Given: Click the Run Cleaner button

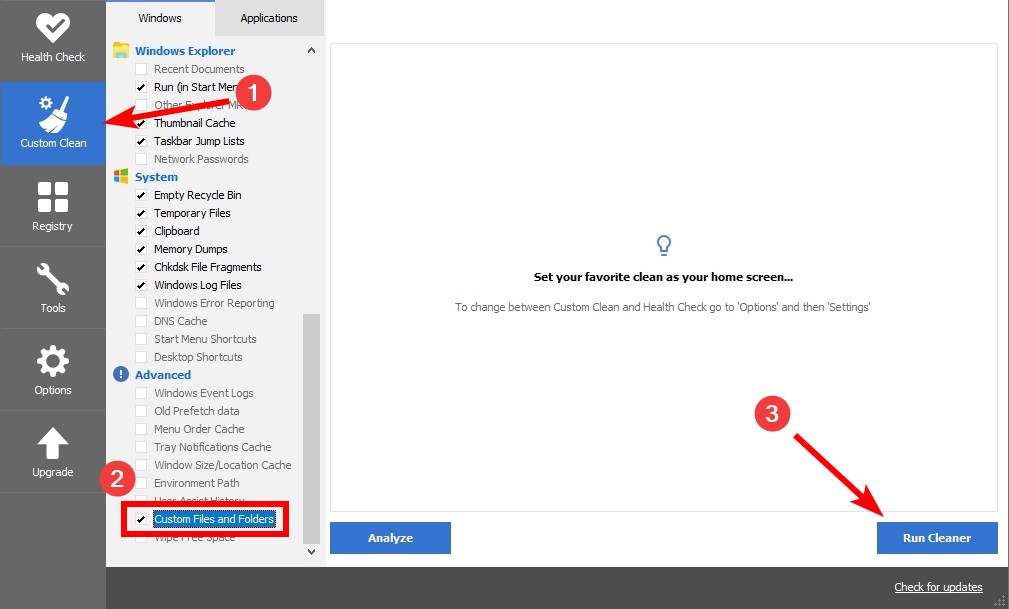Looking at the screenshot, I should 937,538.
